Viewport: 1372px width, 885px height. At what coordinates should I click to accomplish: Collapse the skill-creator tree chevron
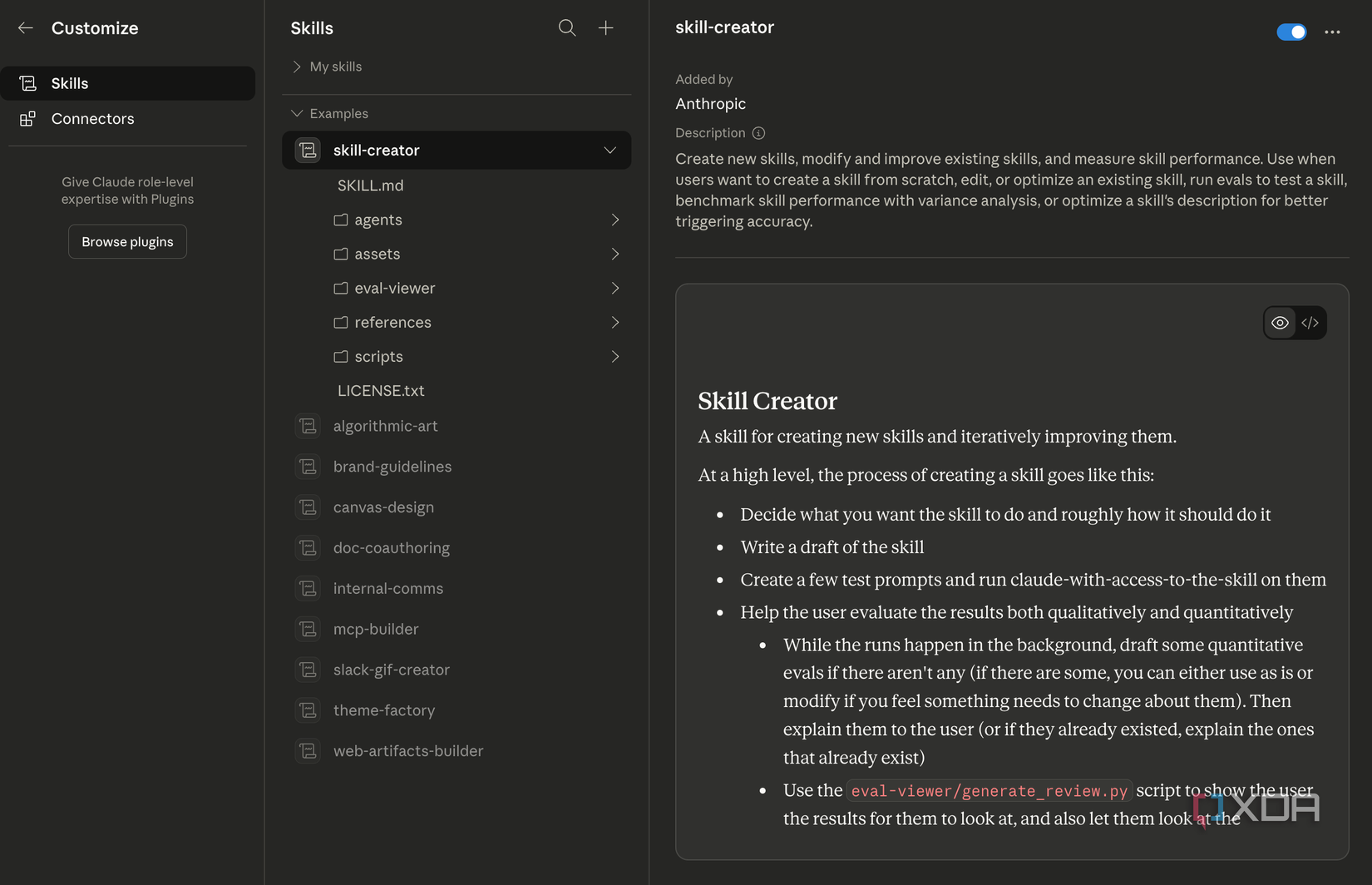[610, 151]
